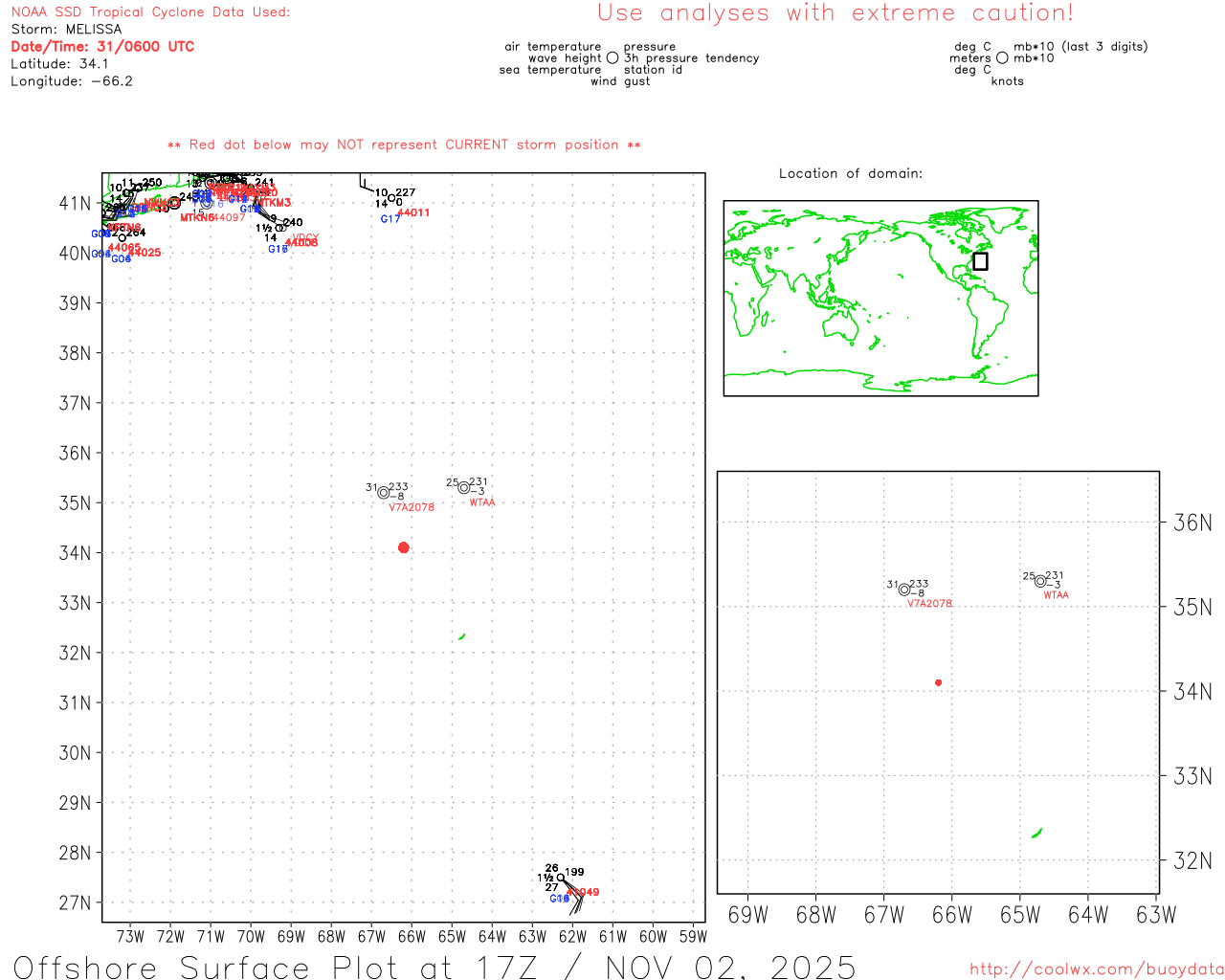Click the red-dot disclaimer text above main map
1225x980 pixels.
pyautogui.click(x=404, y=145)
